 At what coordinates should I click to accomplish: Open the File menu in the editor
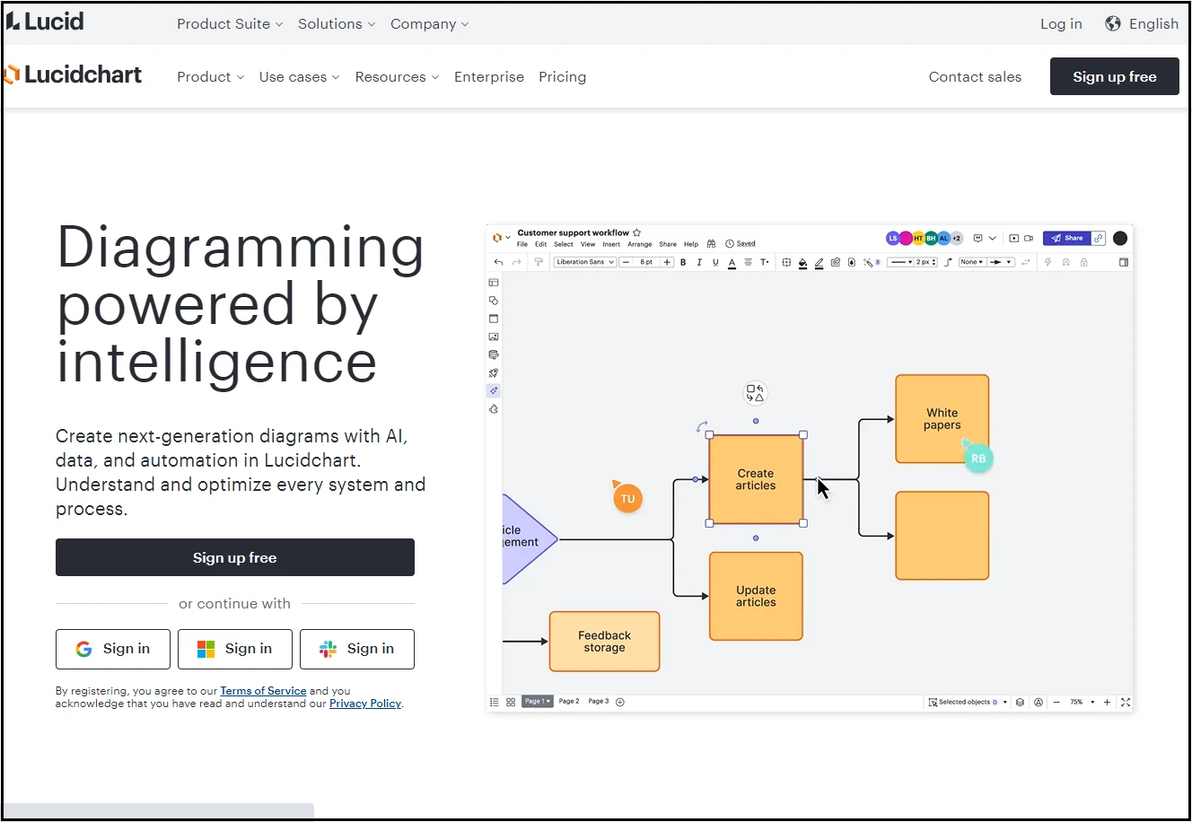click(x=522, y=244)
